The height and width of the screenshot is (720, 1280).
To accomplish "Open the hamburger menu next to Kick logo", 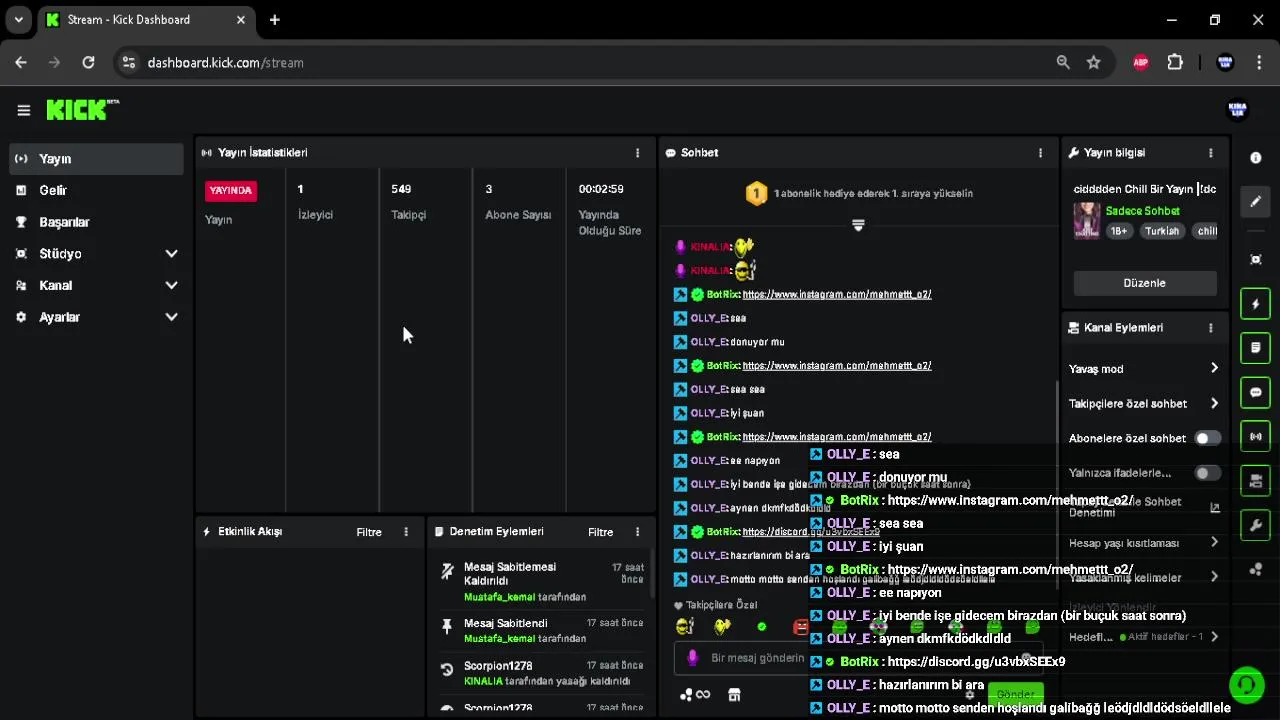I will coord(23,110).
